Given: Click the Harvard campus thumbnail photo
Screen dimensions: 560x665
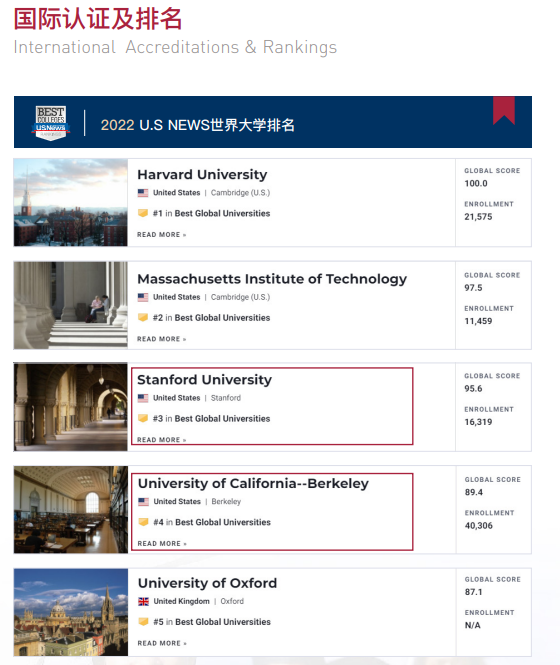Looking at the screenshot, I should tap(70, 202).
